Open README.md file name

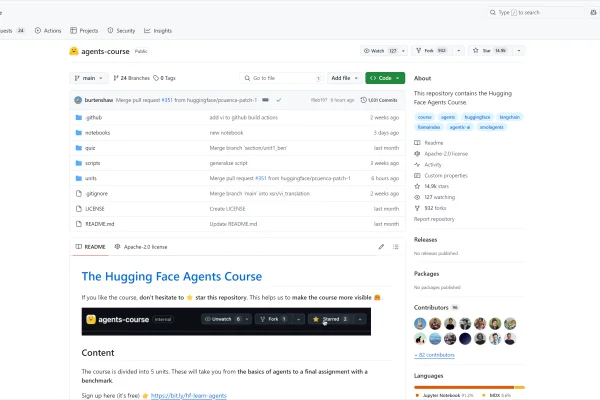click(99, 224)
